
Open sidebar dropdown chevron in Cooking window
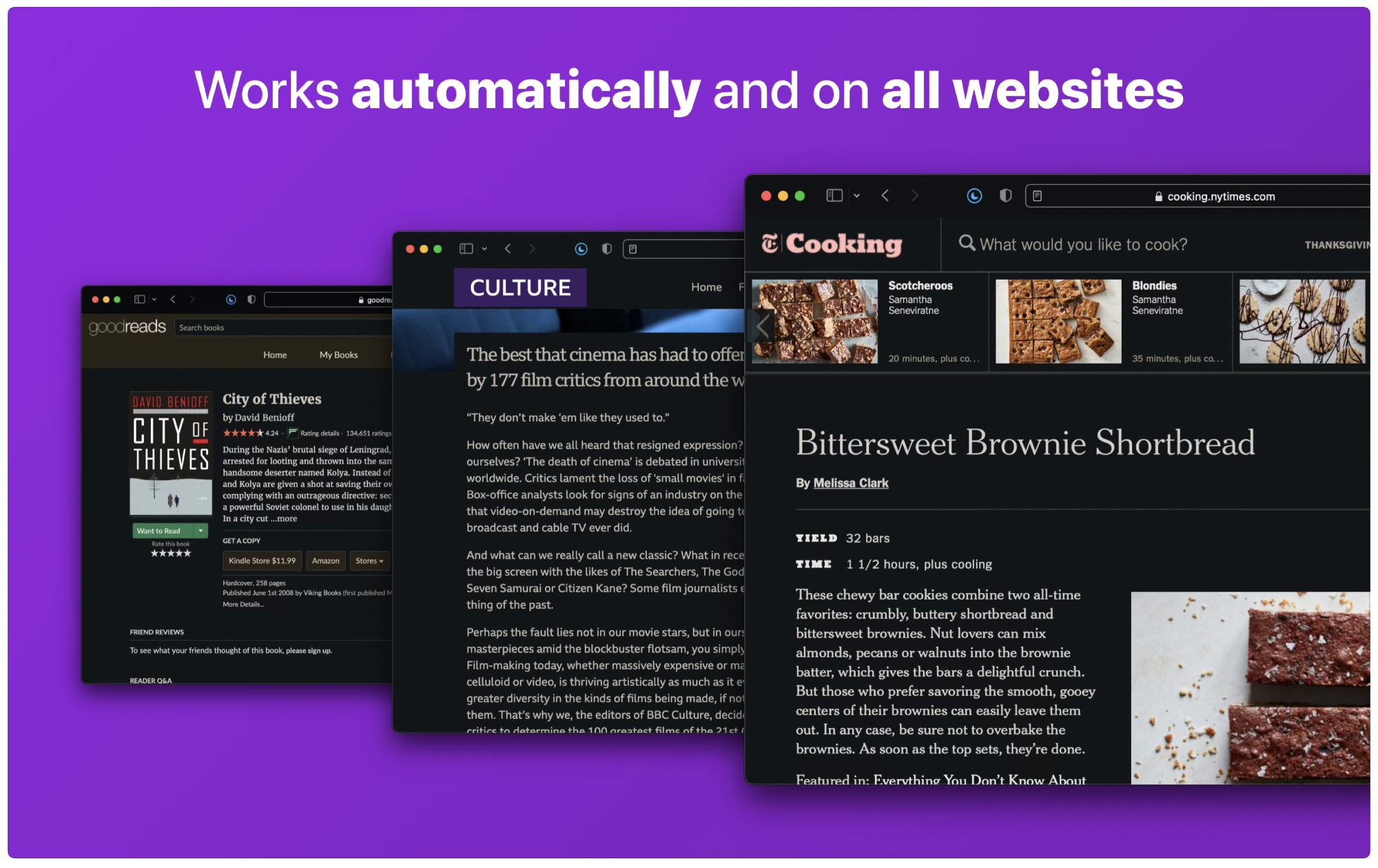[x=856, y=196]
